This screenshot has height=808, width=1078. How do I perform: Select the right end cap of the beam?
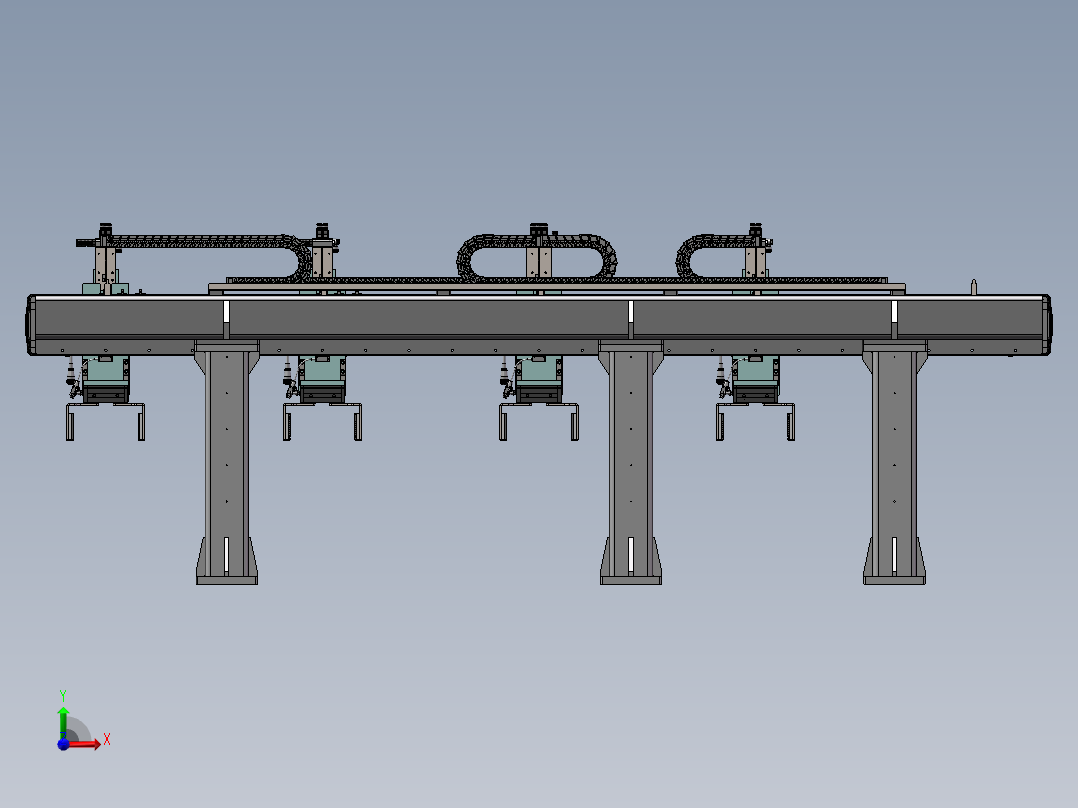click(x=1046, y=325)
